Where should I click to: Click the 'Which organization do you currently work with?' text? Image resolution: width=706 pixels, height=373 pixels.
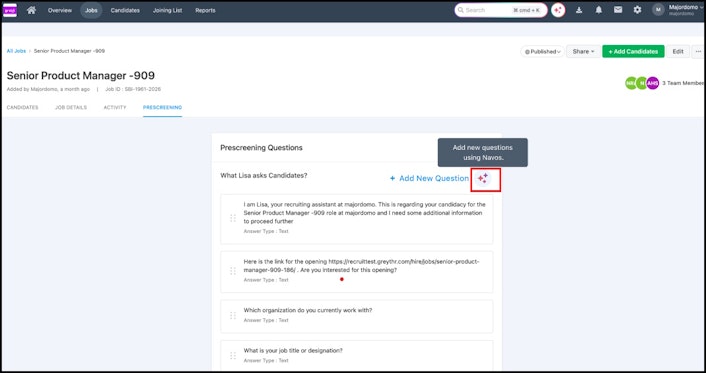(x=308, y=310)
